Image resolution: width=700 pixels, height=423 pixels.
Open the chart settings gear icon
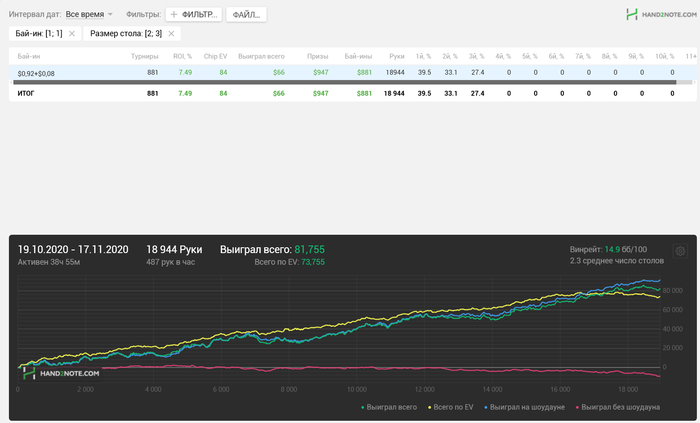pos(680,251)
